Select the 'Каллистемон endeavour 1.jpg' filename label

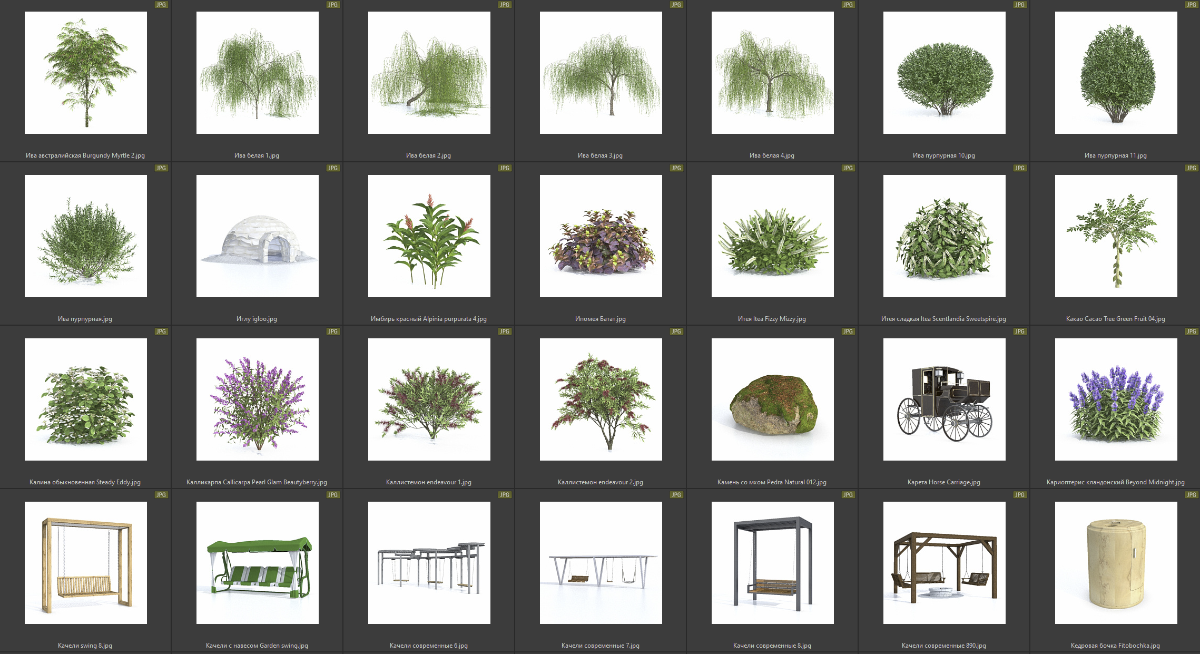[429, 482]
